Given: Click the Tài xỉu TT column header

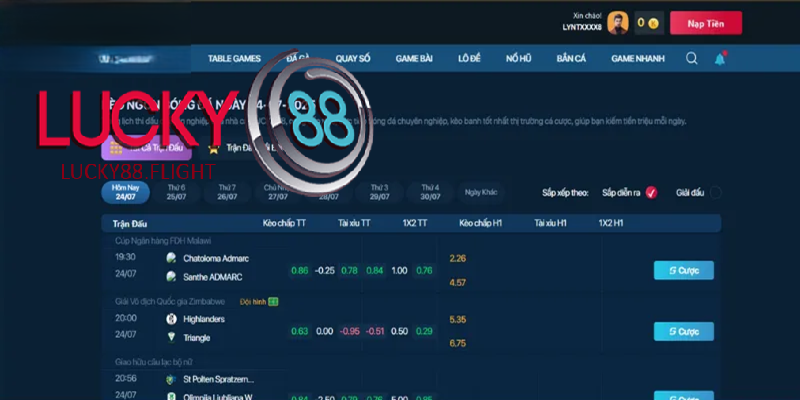Looking at the screenshot, I should coord(354,223).
